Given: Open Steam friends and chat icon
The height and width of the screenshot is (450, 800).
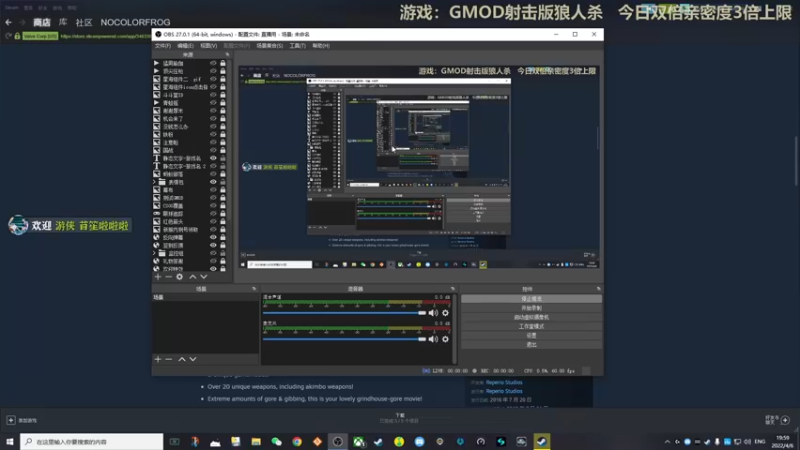Looking at the screenshot, I should [785, 420].
